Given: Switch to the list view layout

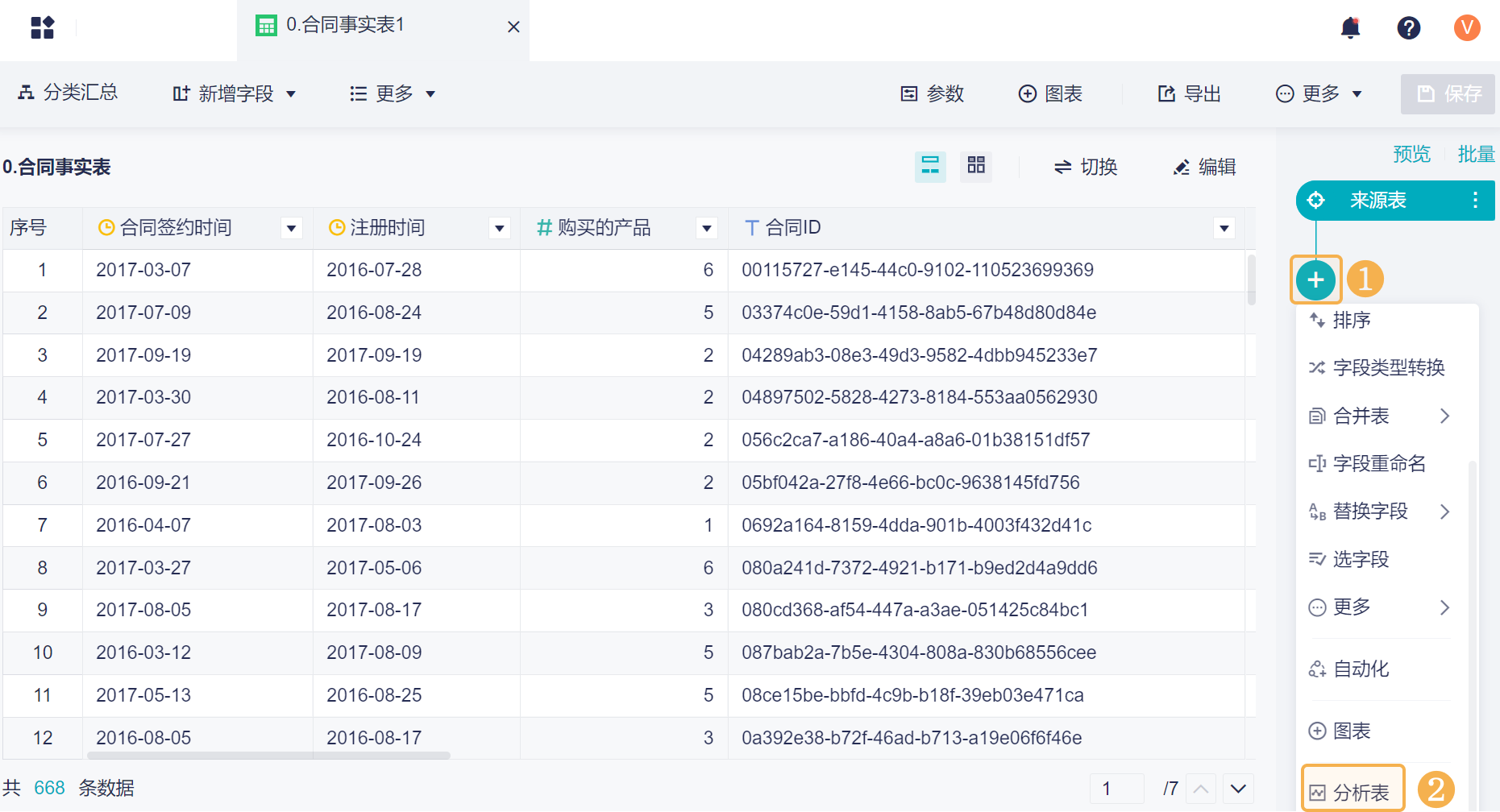Looking at the screenshot, I should point(930,166).
